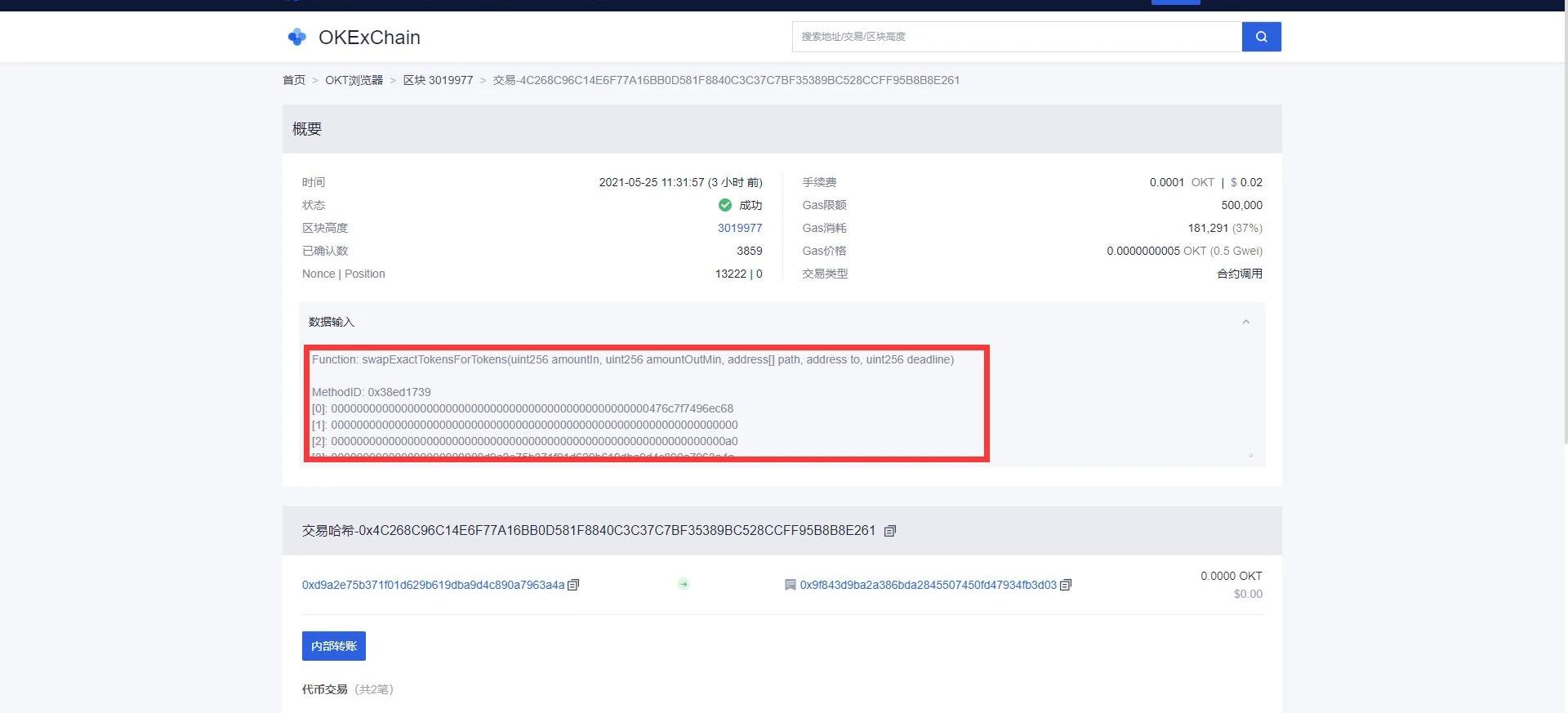Open sender address 0xd9a2e75b371f01d link
Image resolution: width=1568 pixels, height=713 pixels.
coord(433,585)
